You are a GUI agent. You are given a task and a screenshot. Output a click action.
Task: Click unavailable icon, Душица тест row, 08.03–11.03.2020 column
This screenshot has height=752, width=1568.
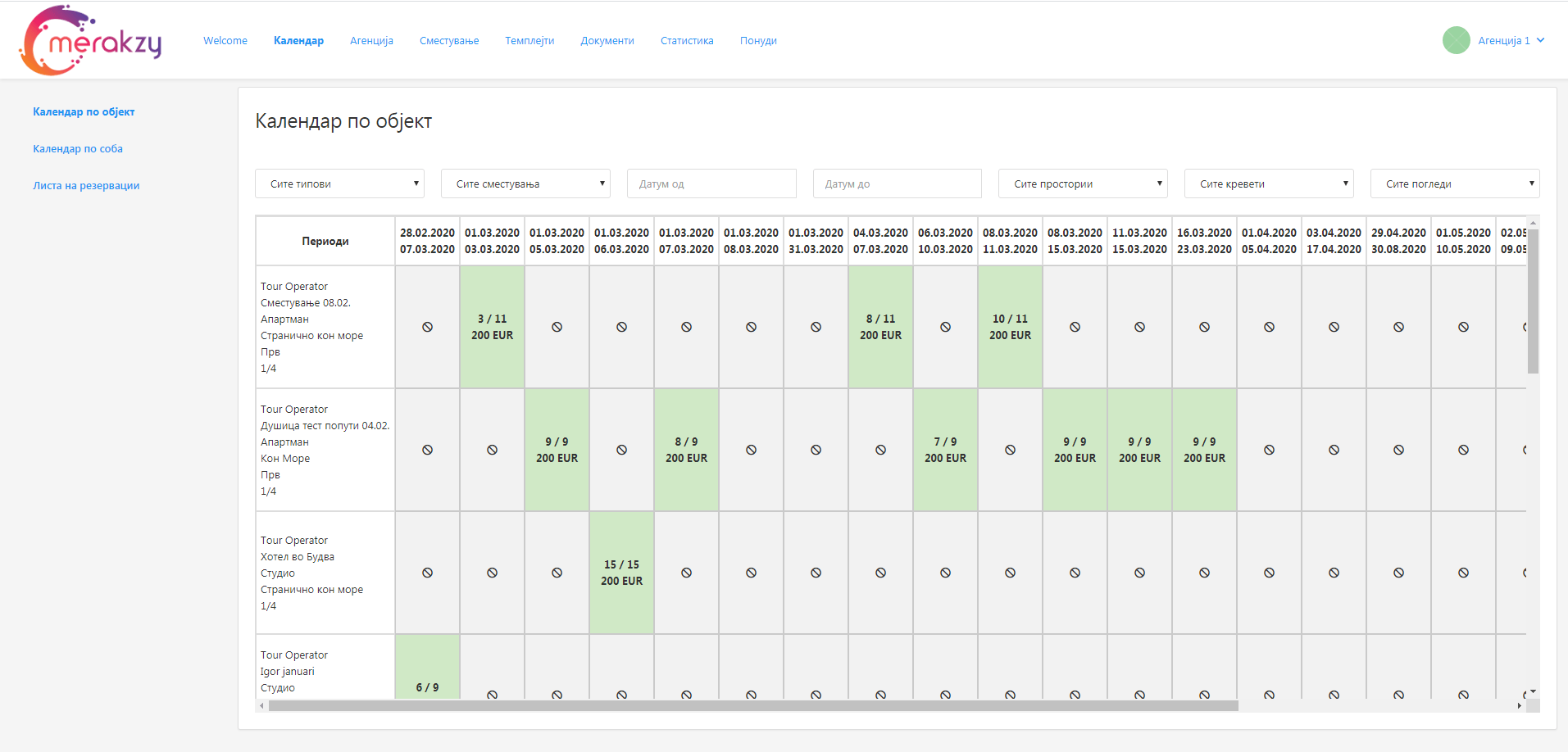pyautogui.click(x=1010, y=450)
